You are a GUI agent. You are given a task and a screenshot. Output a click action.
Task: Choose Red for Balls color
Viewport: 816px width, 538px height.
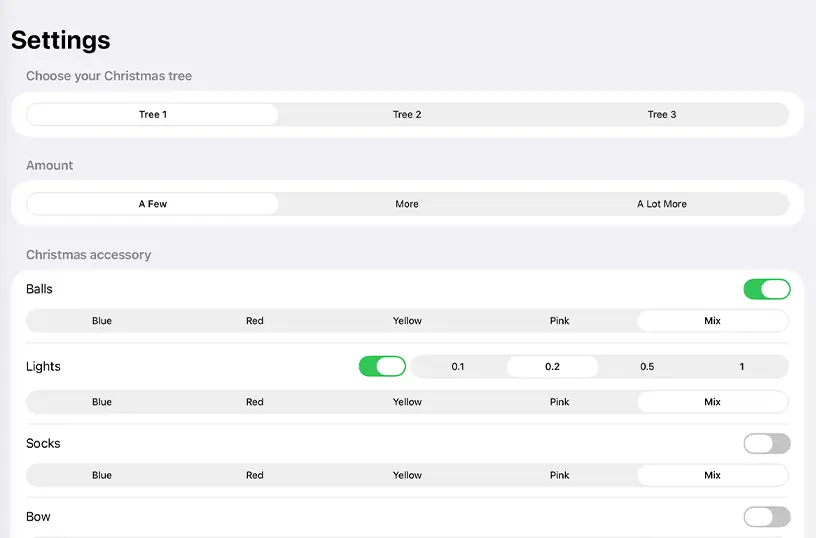click(255, 321)
